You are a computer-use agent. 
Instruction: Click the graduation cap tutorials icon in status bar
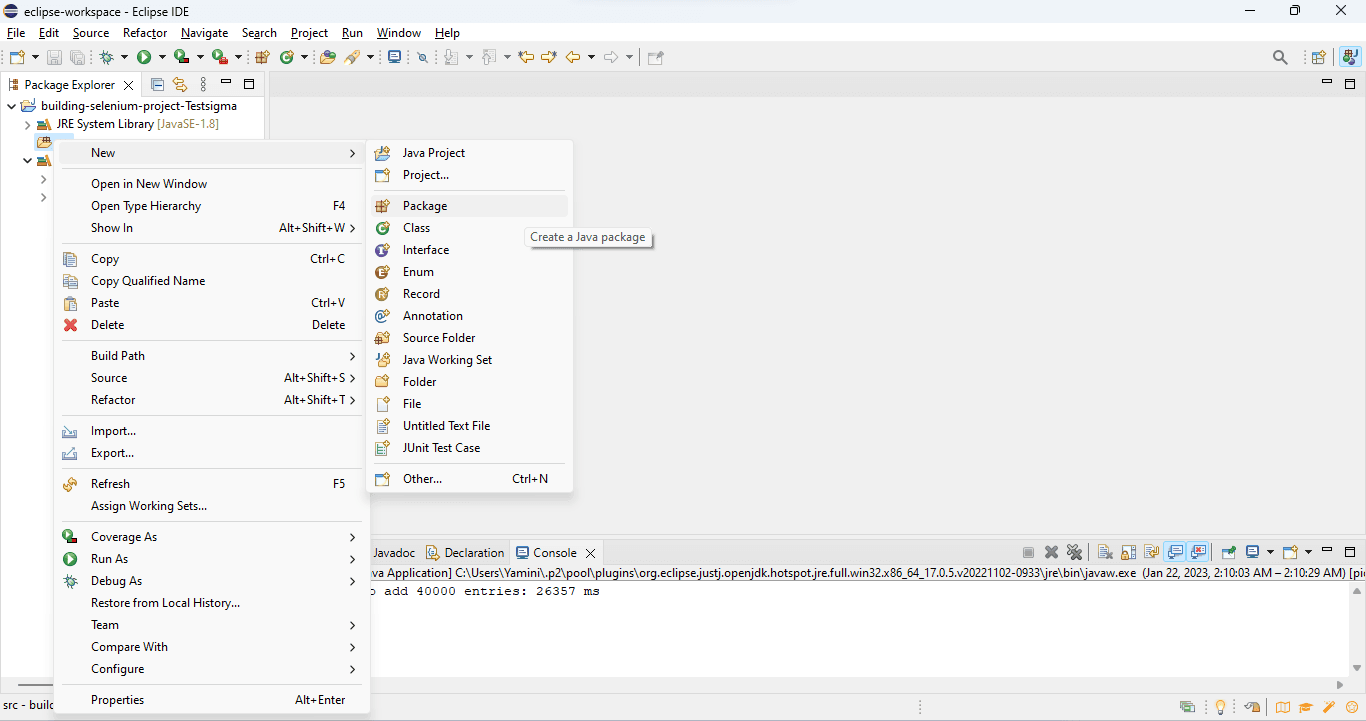[1305, 707]
